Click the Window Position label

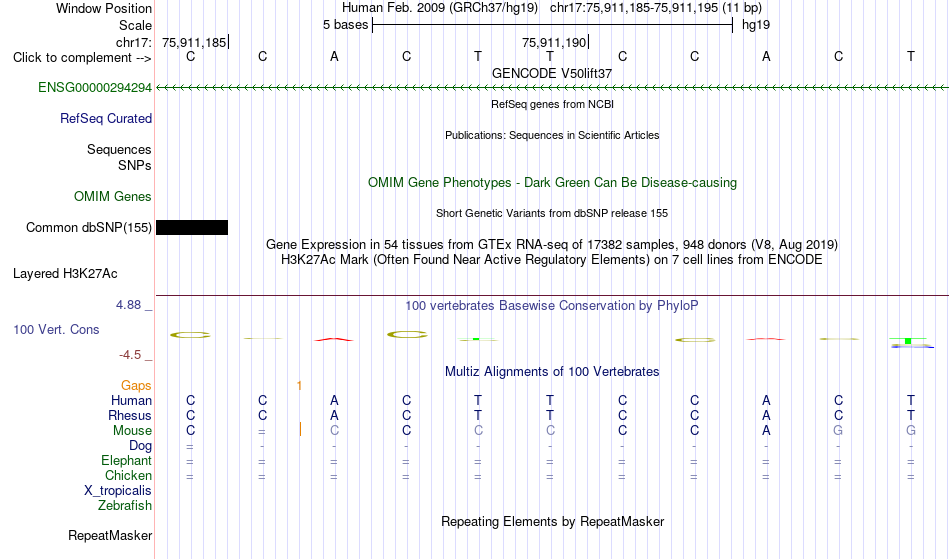104,8
